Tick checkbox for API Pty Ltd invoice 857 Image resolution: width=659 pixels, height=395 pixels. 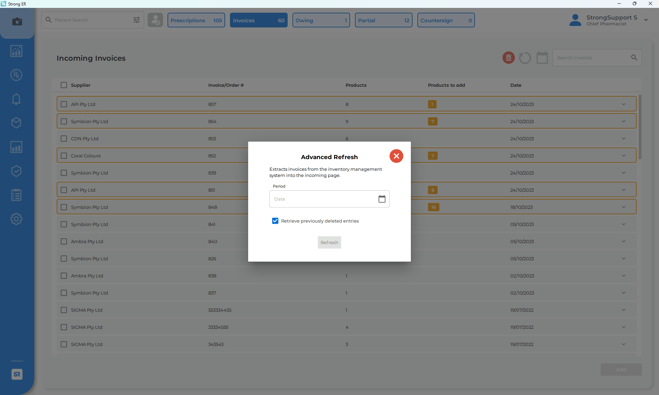(x=64, y=104)
